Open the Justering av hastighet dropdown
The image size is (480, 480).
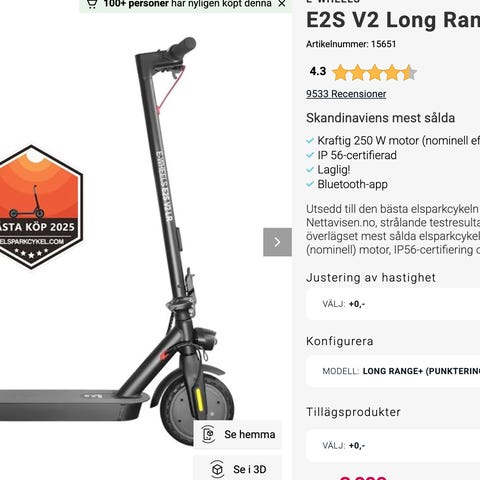pos(393,304)
